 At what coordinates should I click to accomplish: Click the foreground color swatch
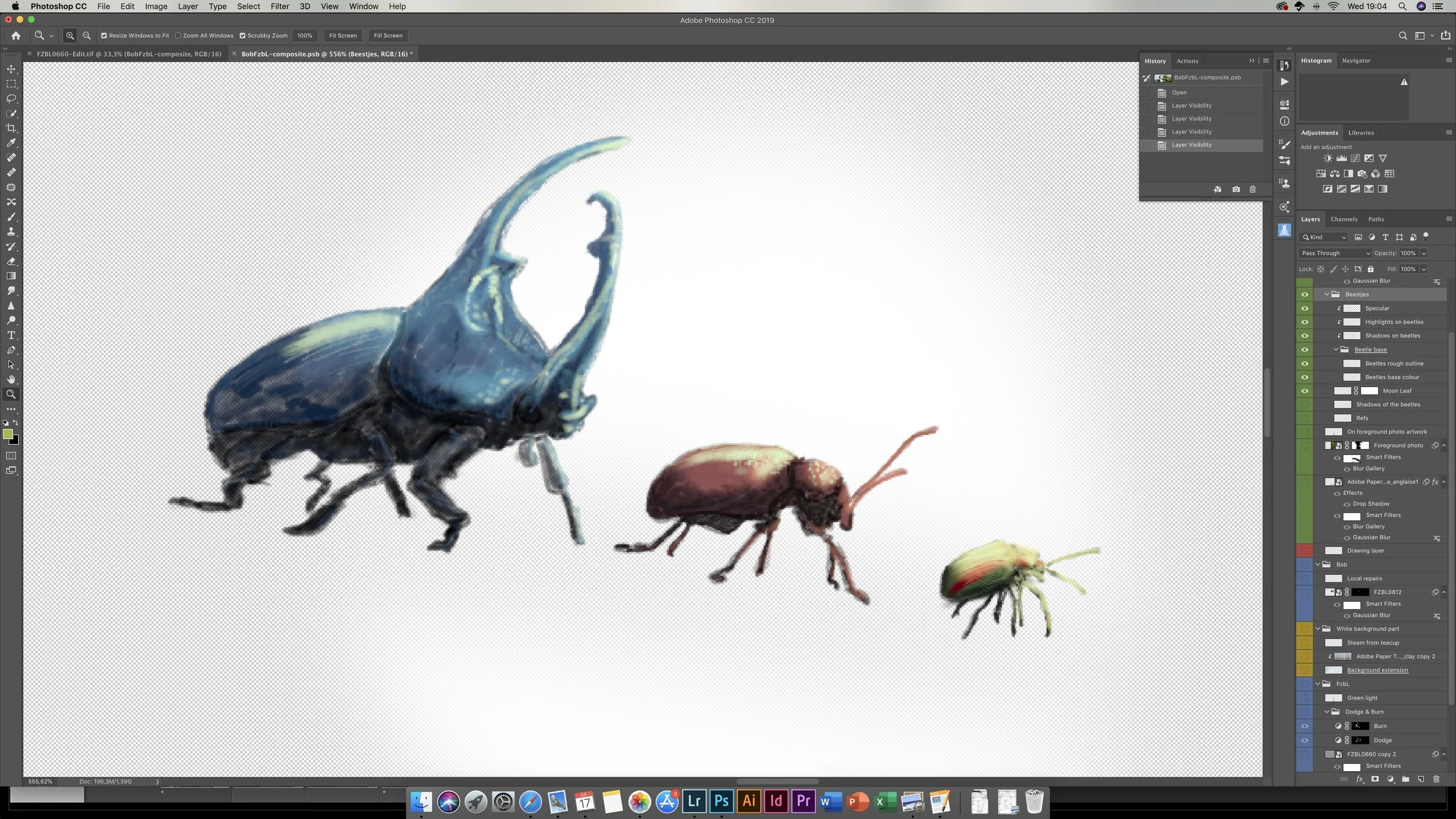point(8,434)
